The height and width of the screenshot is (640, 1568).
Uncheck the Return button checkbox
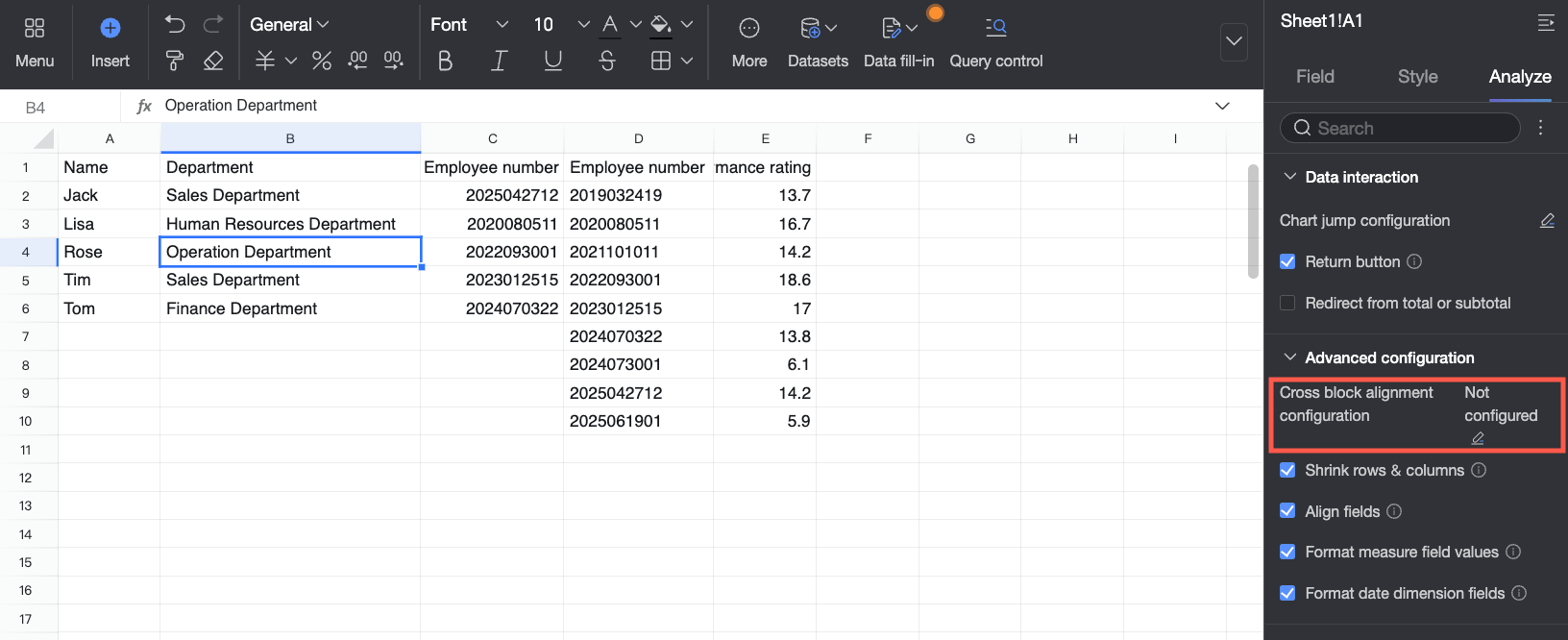coord(1287,261)
